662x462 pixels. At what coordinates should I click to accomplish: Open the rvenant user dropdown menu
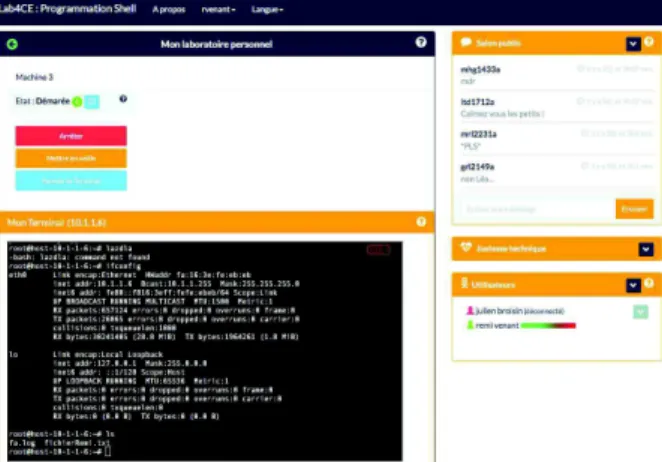pos(218,9)
